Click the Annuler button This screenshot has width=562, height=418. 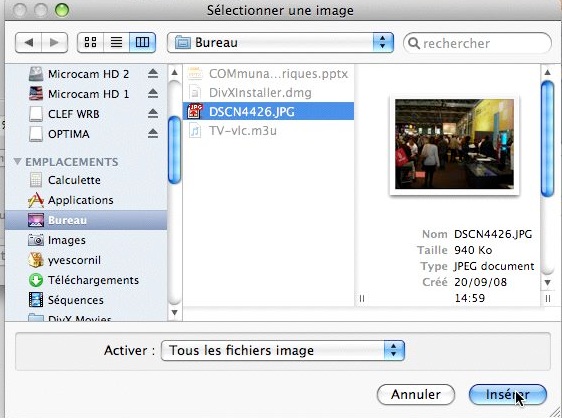point(416,394)
